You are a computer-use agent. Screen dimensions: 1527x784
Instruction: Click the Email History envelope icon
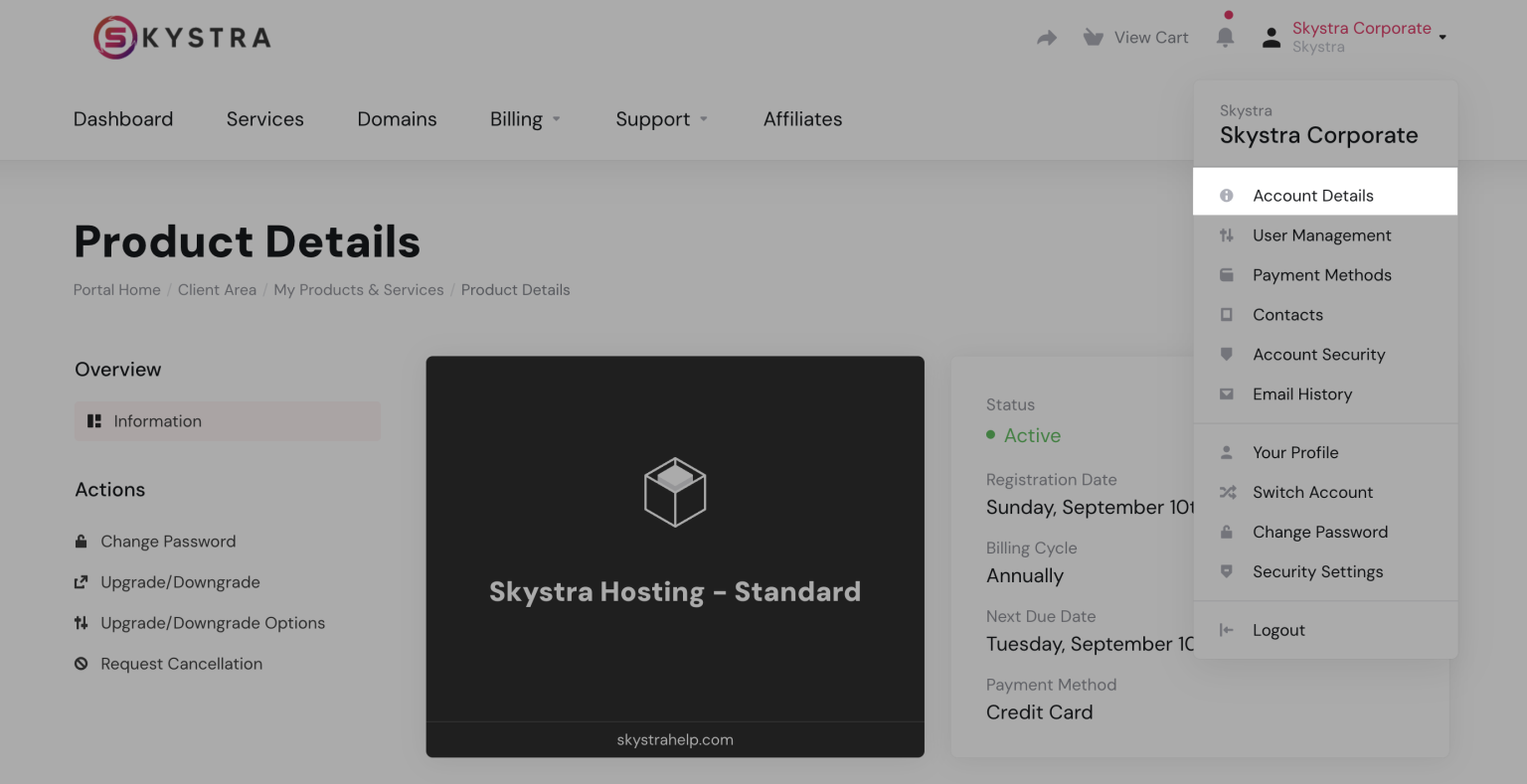coord(1225,394)
